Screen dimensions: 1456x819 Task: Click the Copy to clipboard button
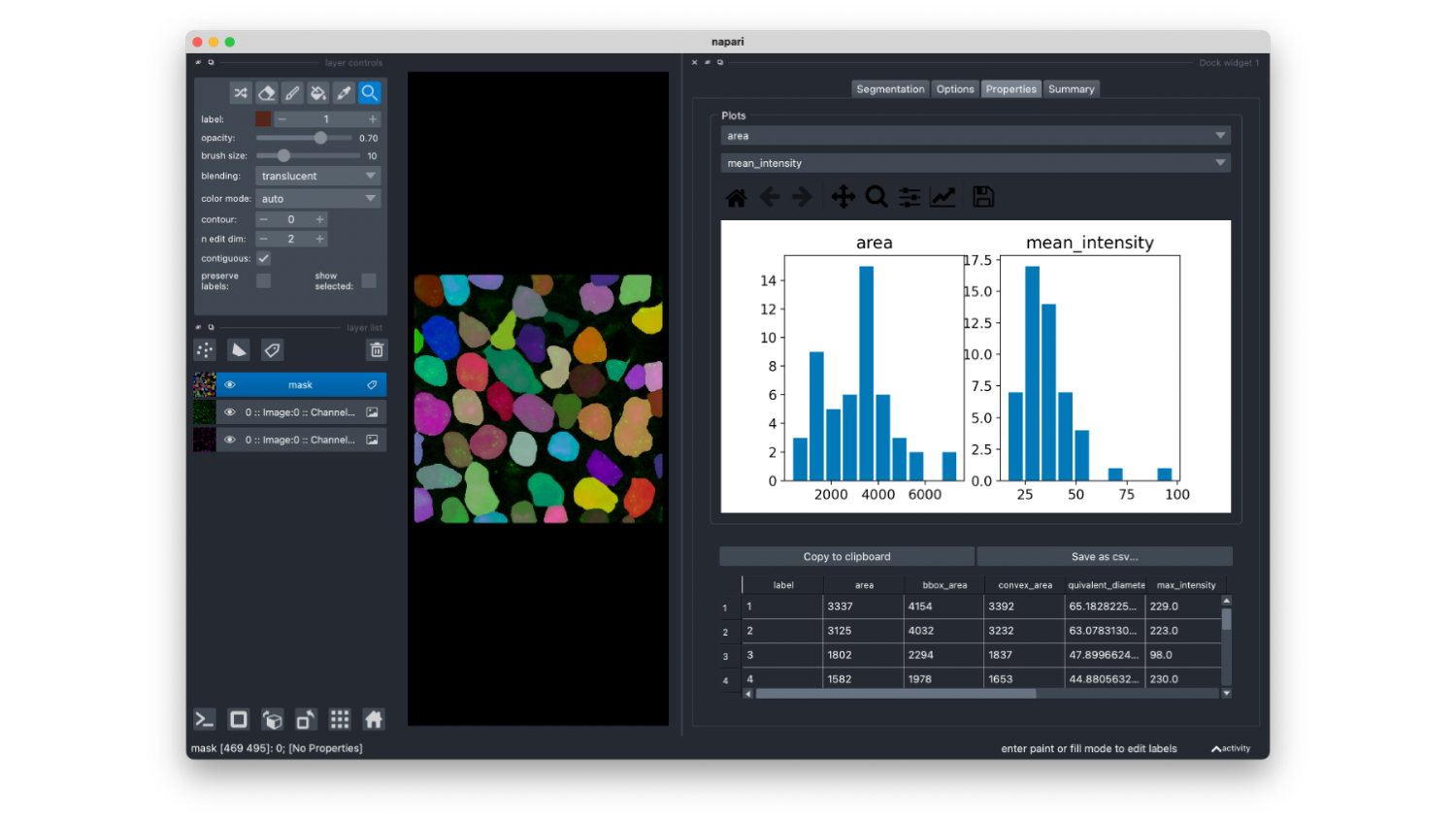point(846,557)
